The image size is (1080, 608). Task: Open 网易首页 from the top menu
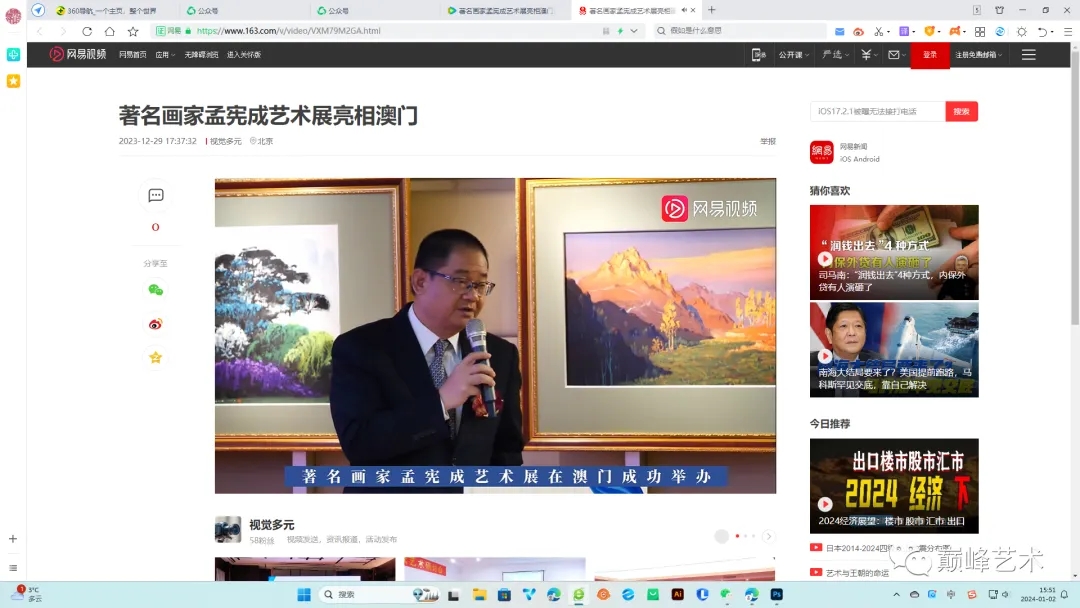[x=132, y=55]
